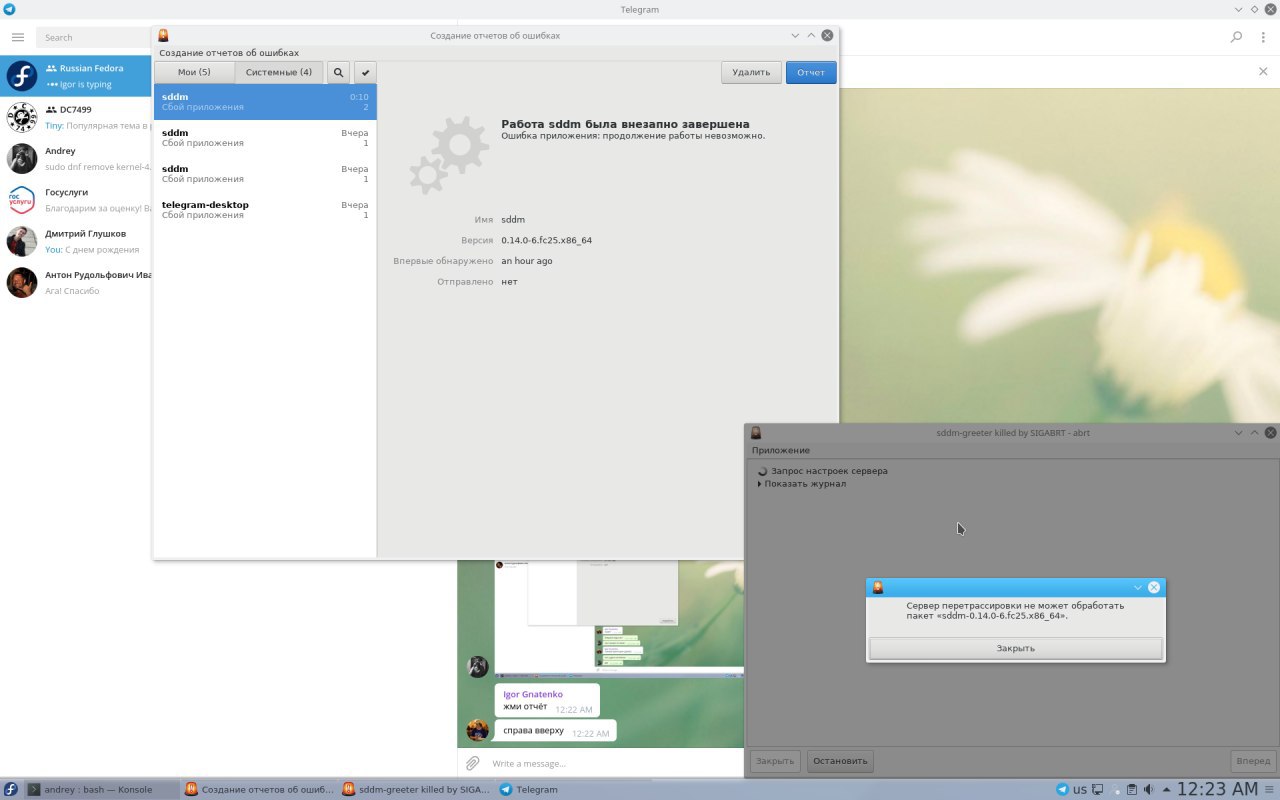Click Закрыть in the error dialog

[1016, 648]
